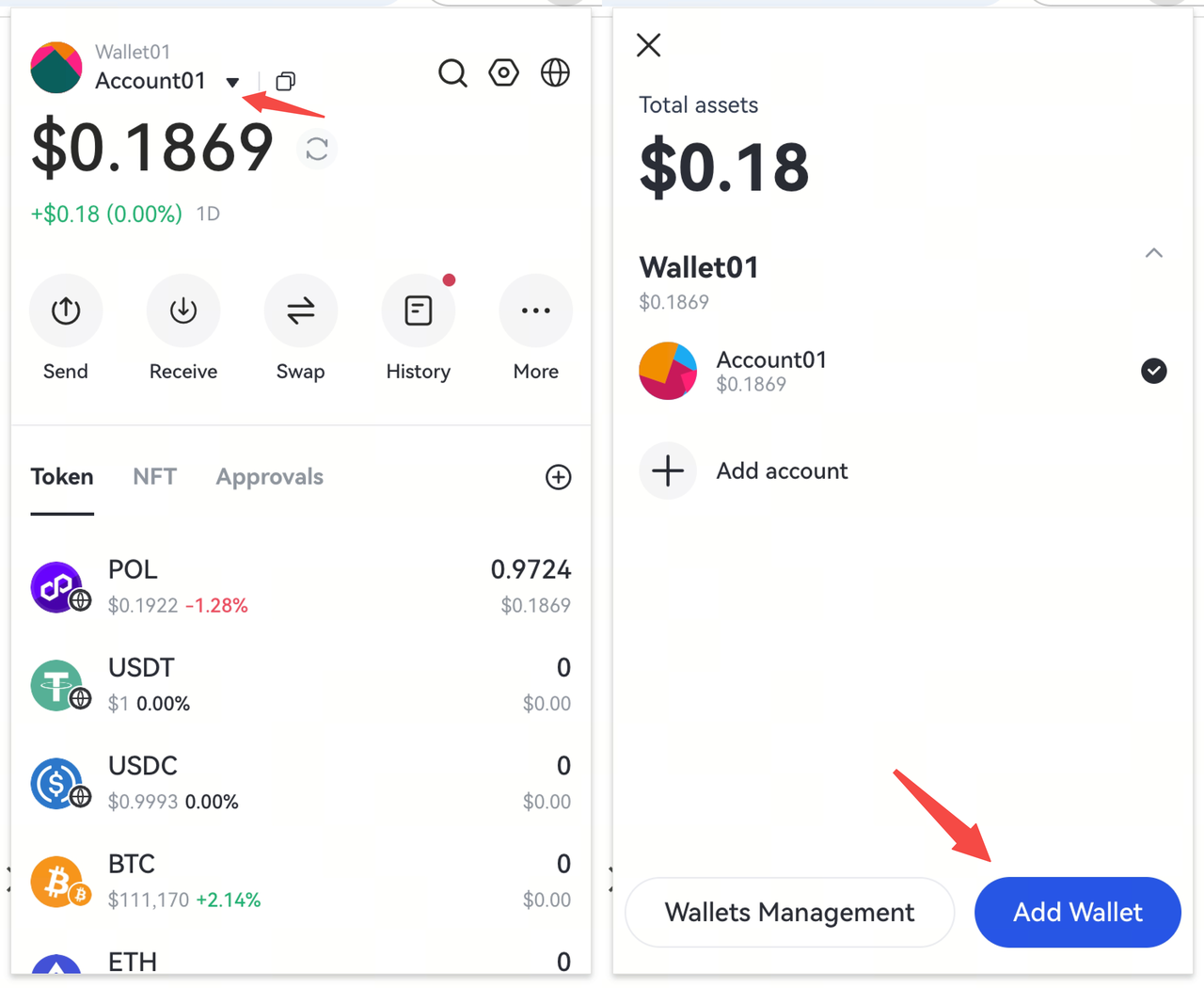The width and height of the screenshot is (1204, 988).
Task: Show More actions menu
Action: (535, 311)
